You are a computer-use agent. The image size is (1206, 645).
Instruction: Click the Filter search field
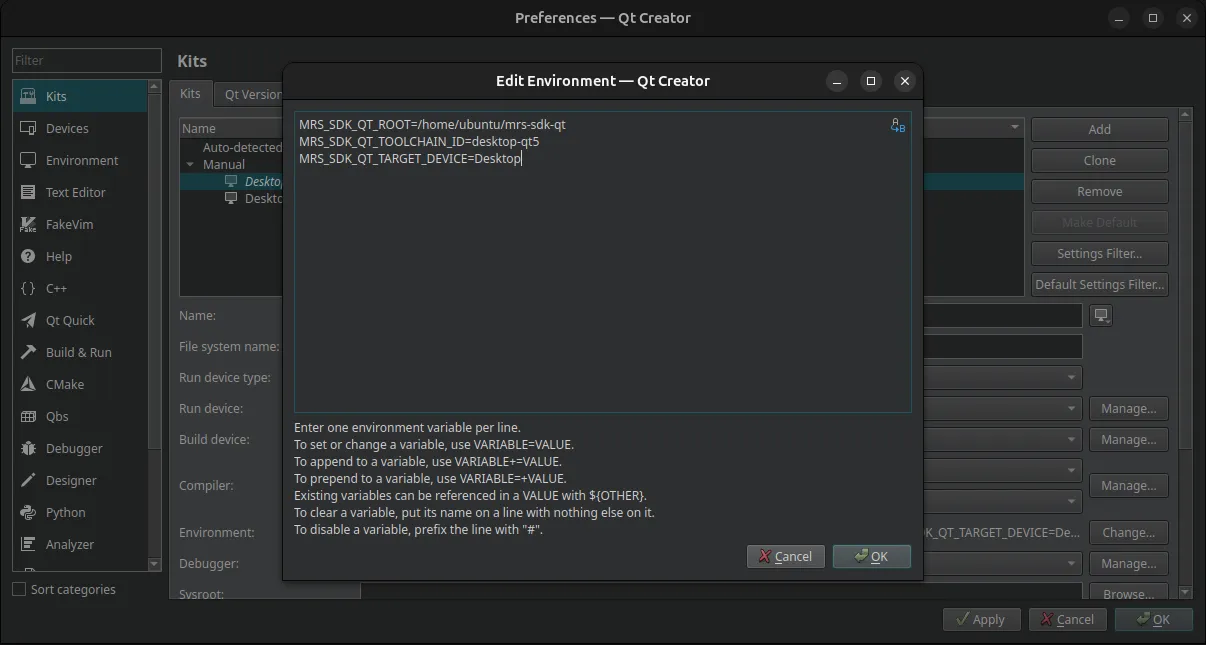tap(87, 60)
